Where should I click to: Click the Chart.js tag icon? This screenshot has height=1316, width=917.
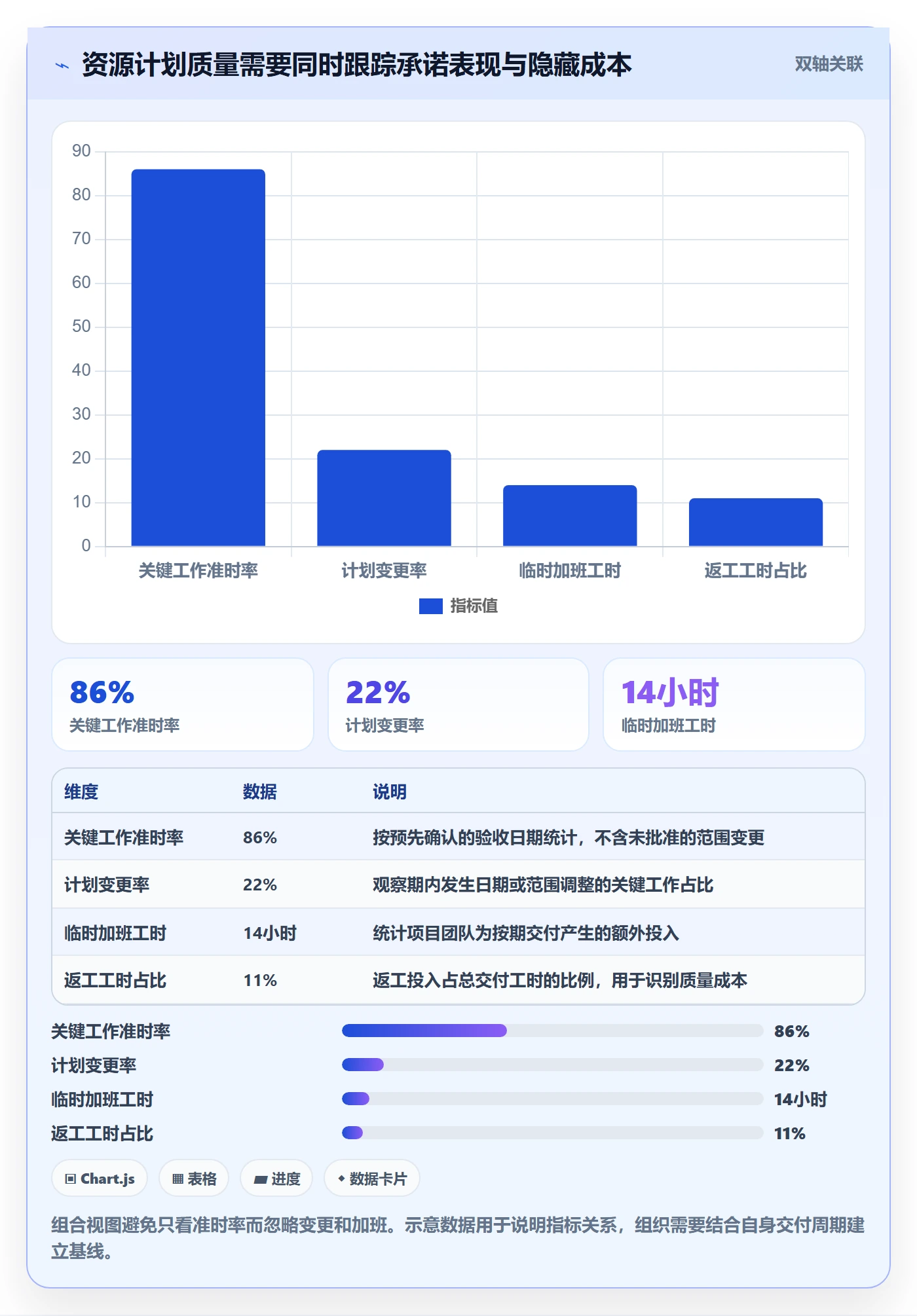coord(71,1179)
